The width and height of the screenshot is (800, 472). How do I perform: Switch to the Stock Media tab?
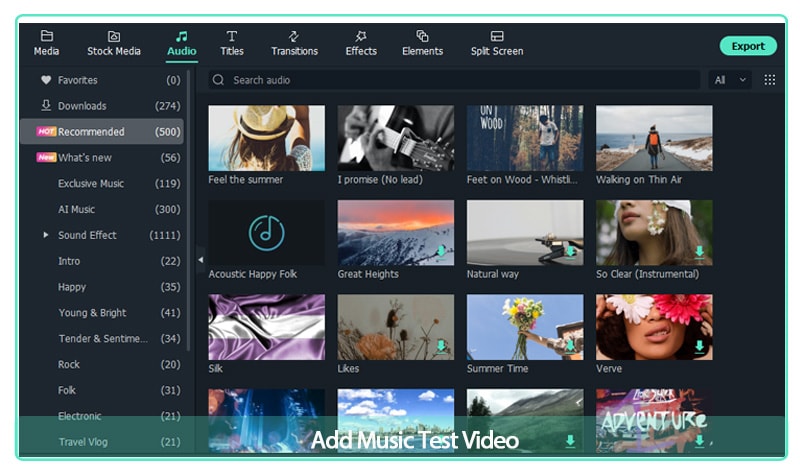[114, 43]
